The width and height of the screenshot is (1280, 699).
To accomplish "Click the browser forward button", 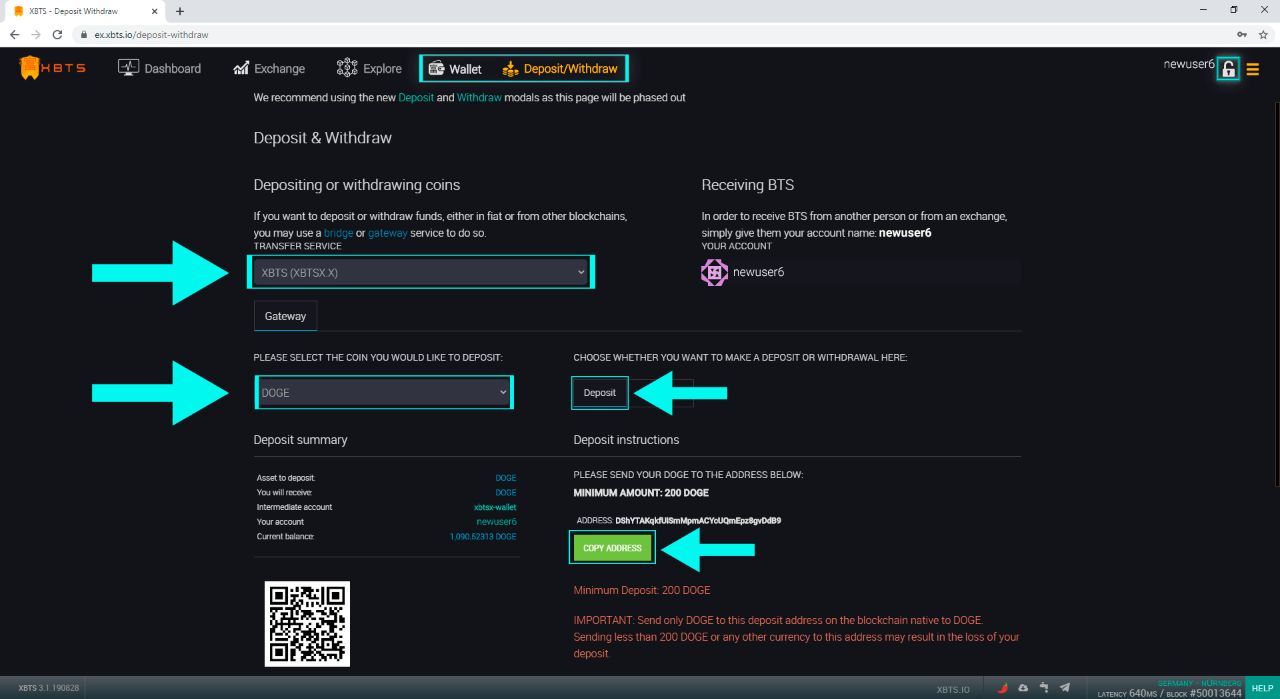I will pos(36,34).
